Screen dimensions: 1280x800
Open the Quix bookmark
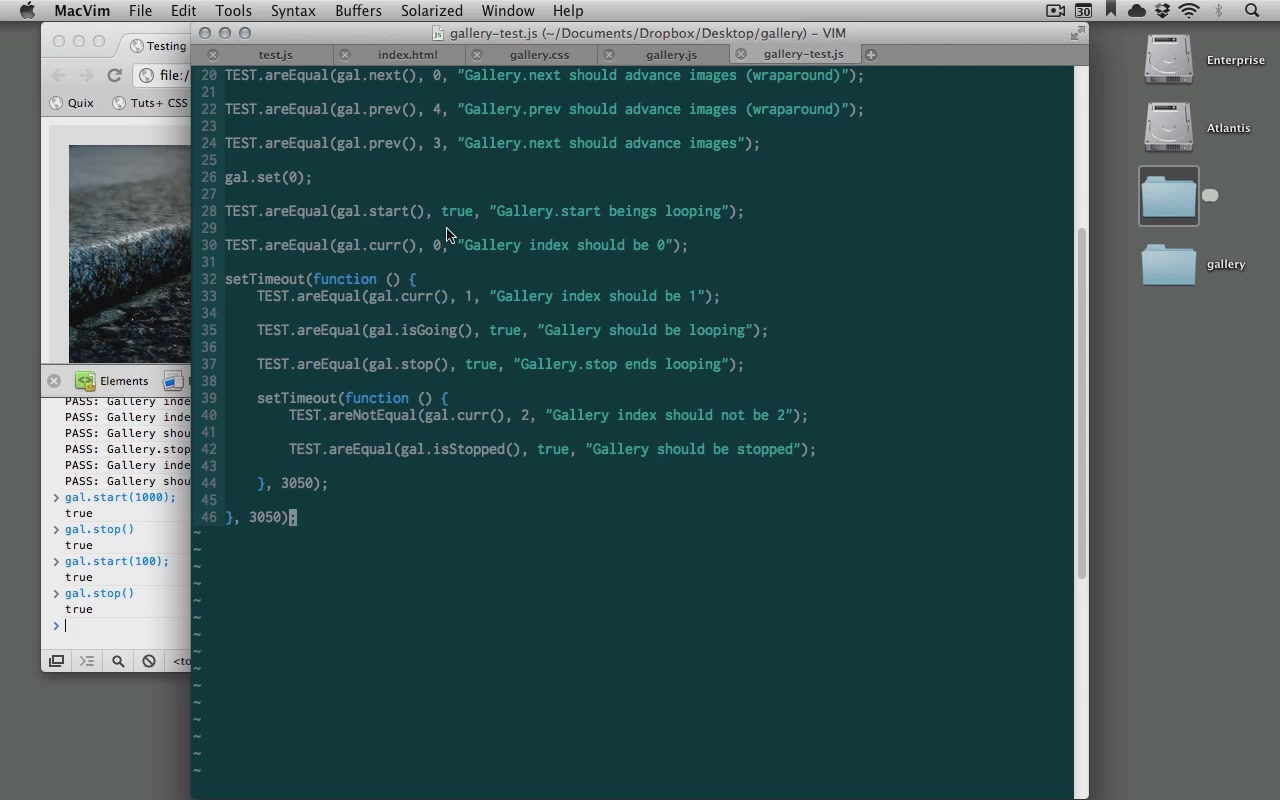(72, 103)
